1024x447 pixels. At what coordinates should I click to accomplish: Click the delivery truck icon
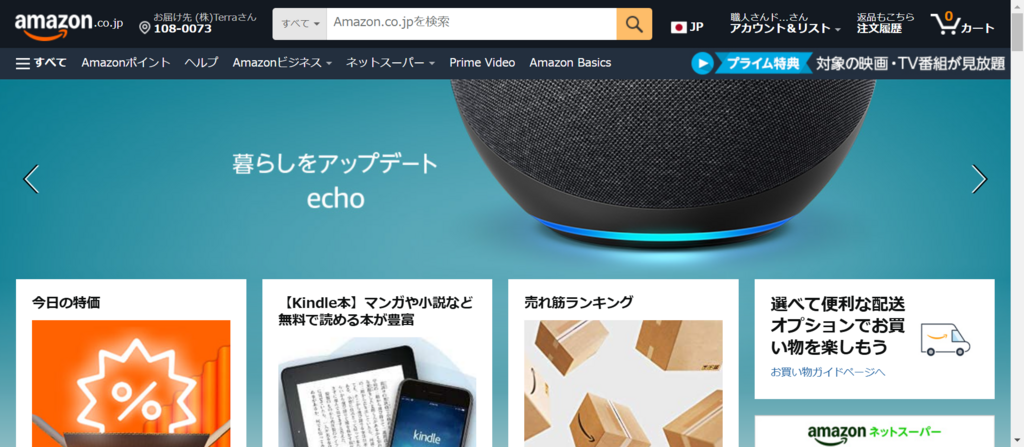(x=946, y=340)
